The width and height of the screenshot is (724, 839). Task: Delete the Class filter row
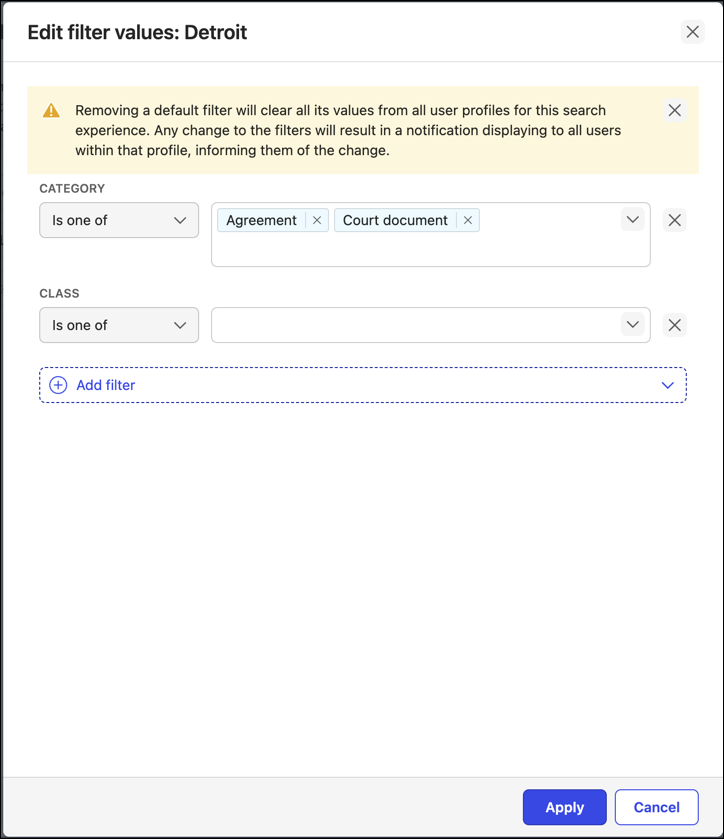(675, 325)
